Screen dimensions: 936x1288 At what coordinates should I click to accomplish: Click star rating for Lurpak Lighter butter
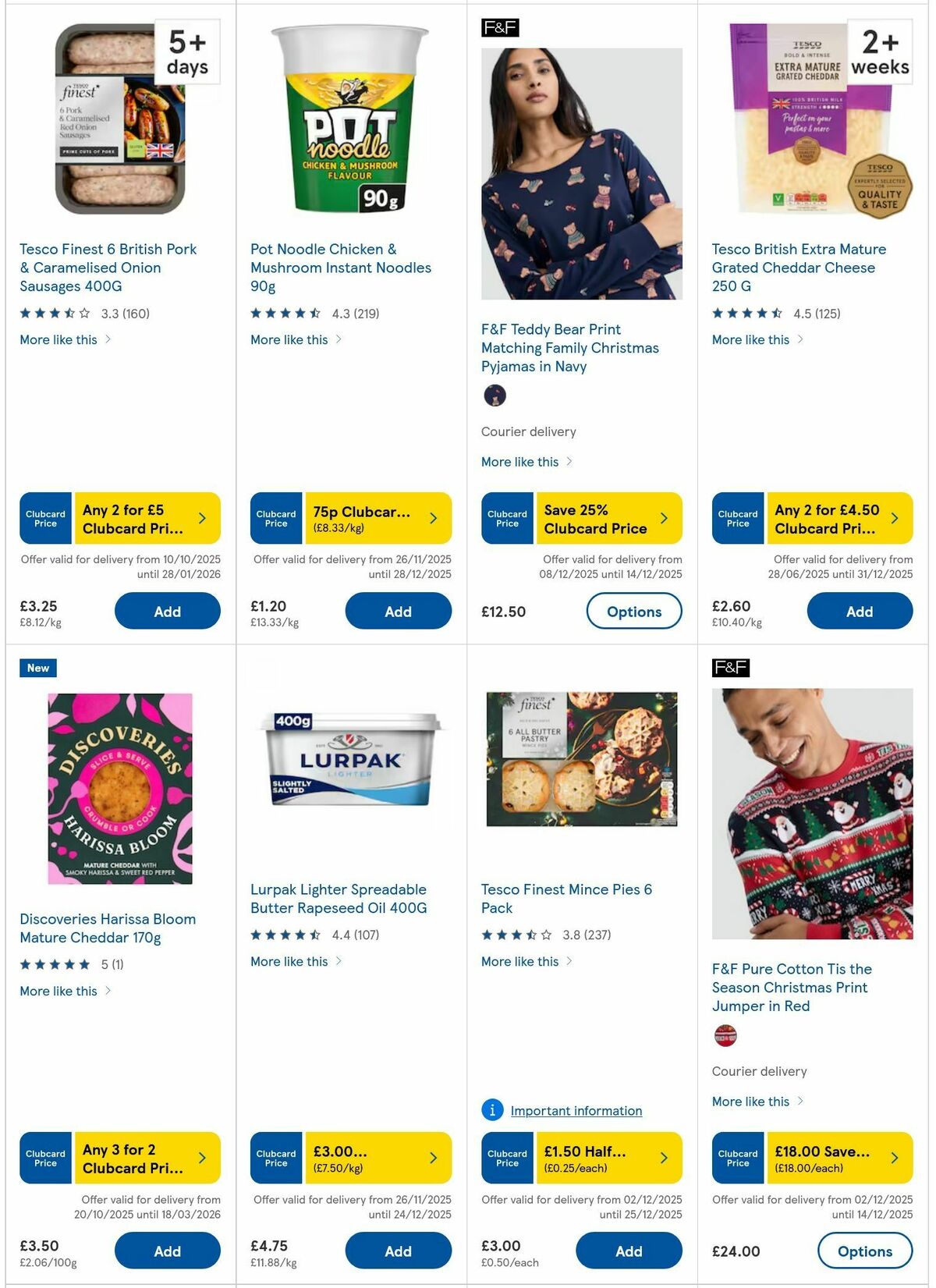(285, 934)
